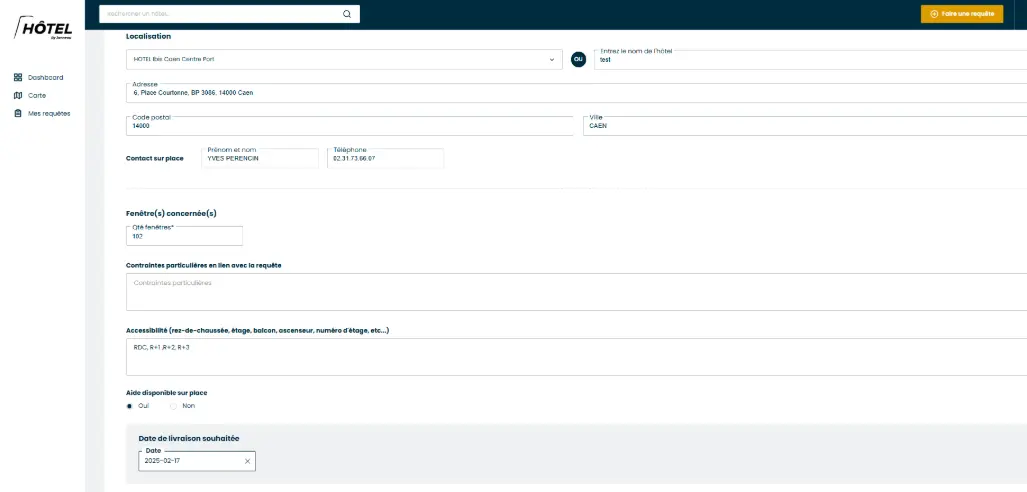Screen dimensions: 1027x492
Task: Open the Date de livraison picker
Action: click(x=190, y=461)
